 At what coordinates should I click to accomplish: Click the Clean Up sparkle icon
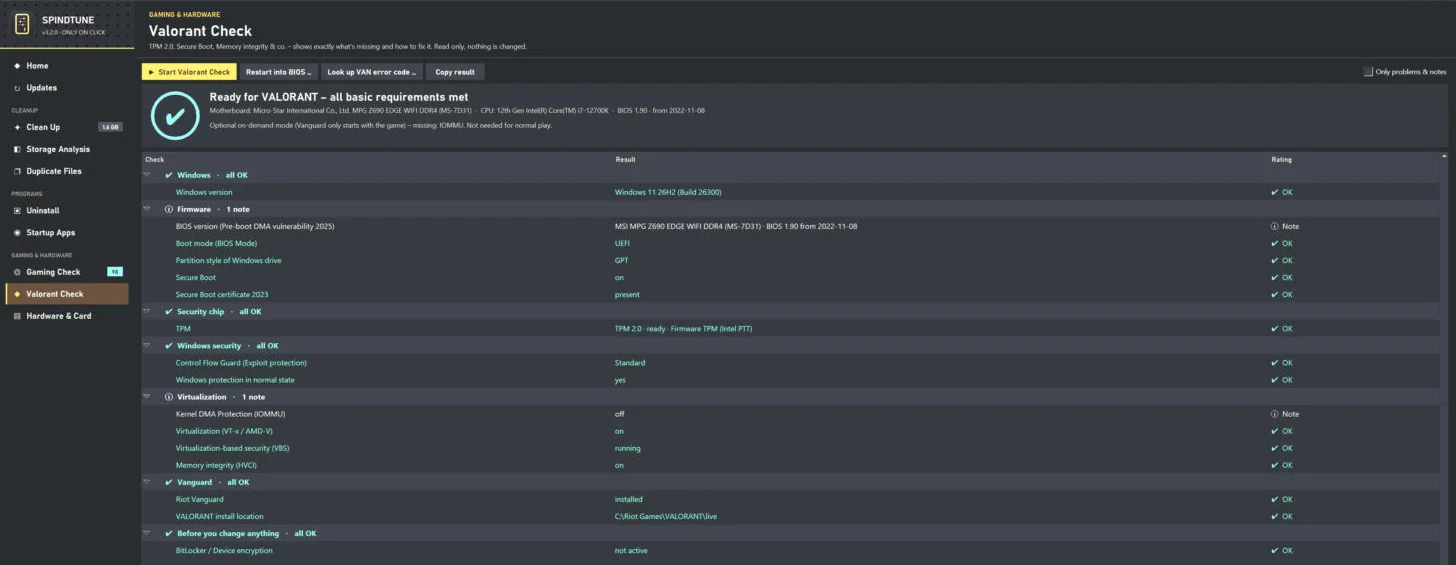[x=17, y=127]
